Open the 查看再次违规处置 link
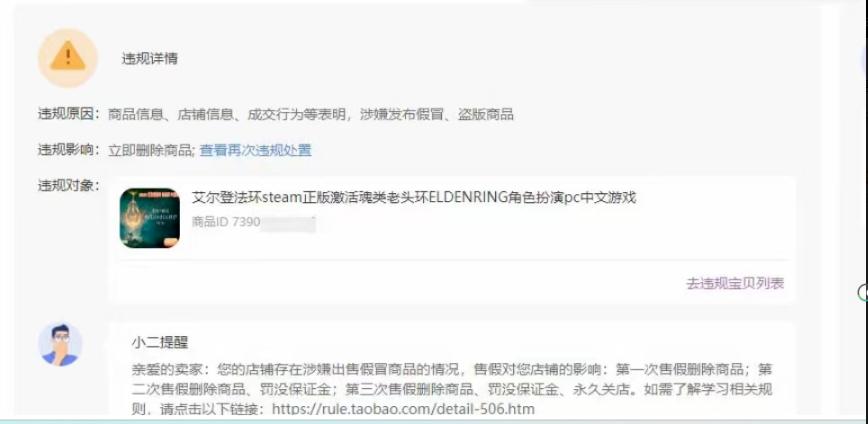The width and height of the screenshot is (868, 424). pos(255,150)
